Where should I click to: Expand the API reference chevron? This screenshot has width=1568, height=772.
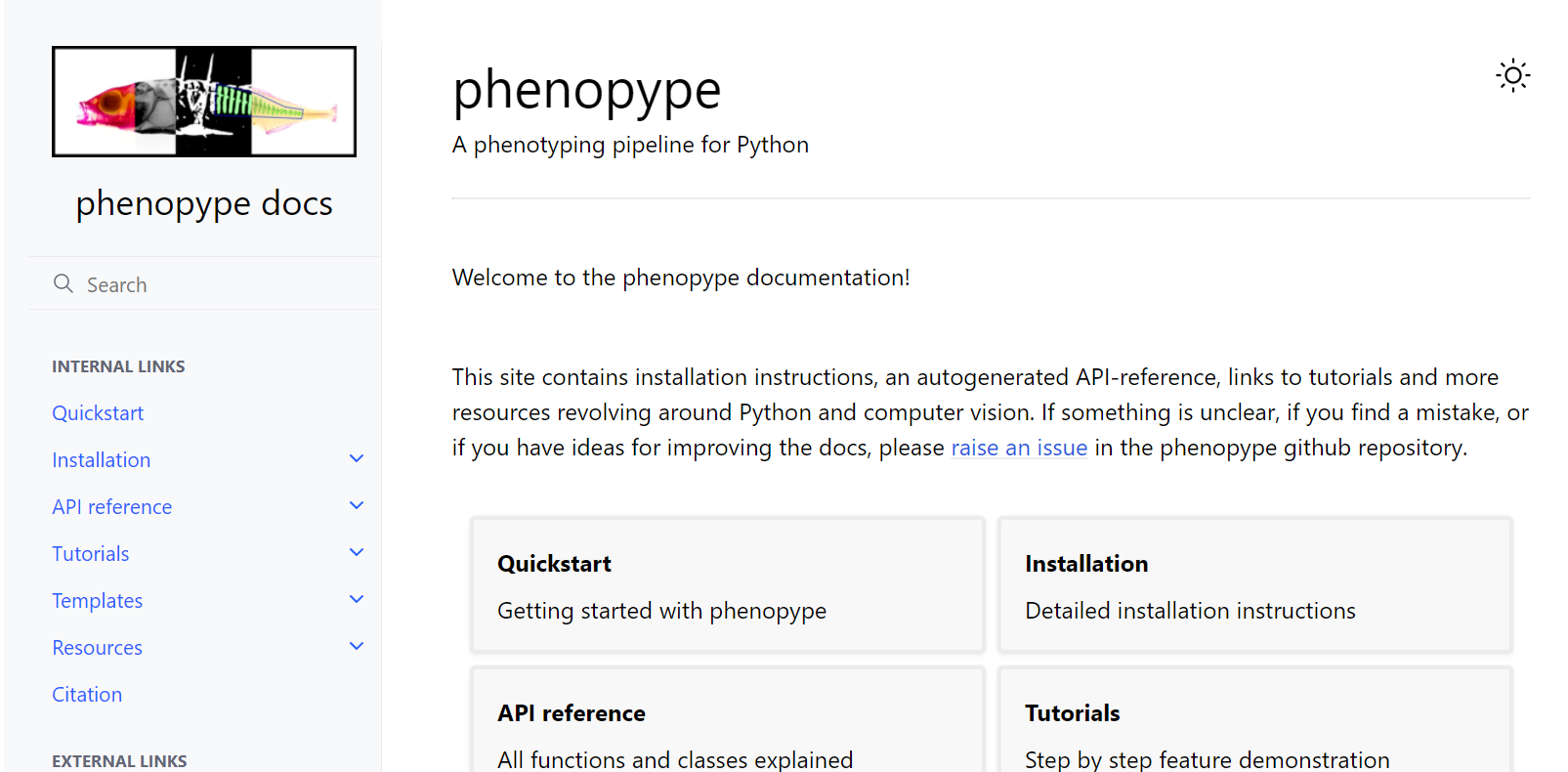(357, 506)
